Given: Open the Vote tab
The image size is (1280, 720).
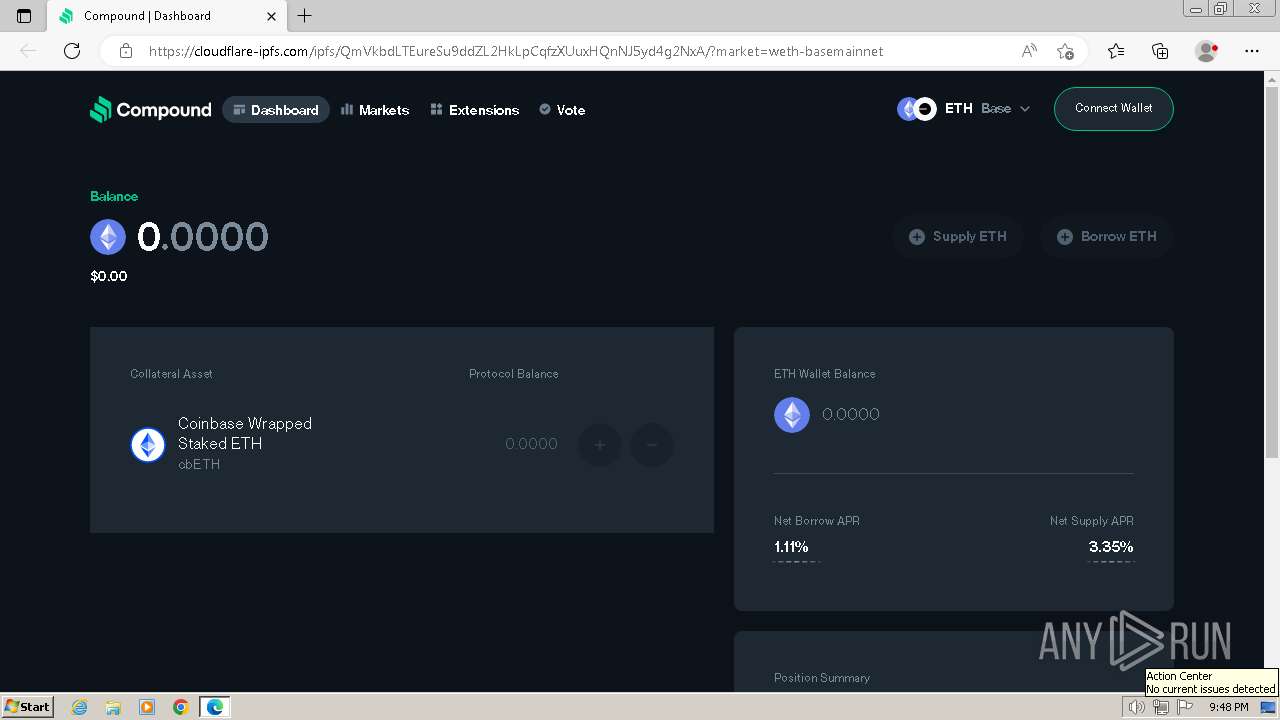Looking at the screenshot, I should [562, 110].
